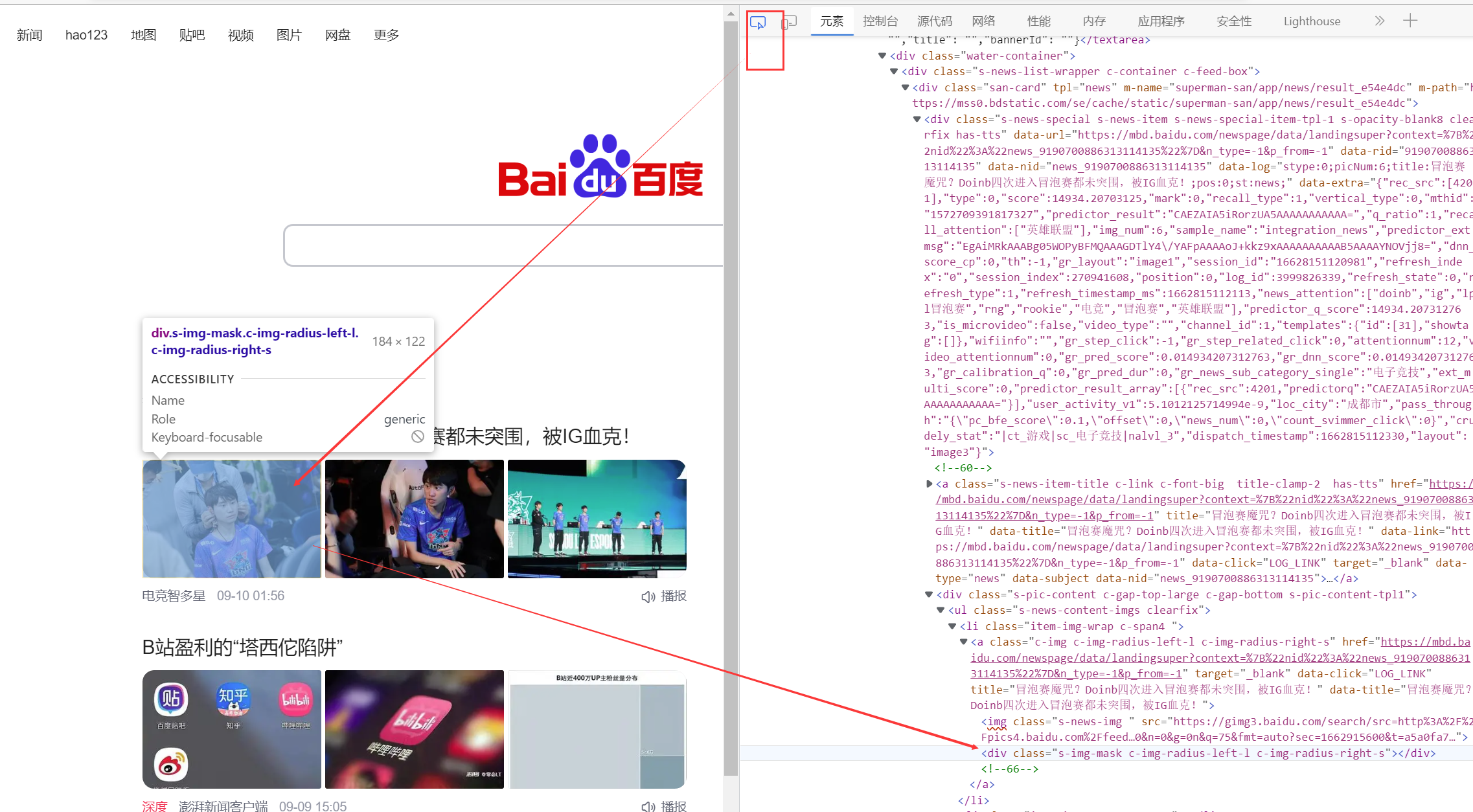The width and height of the screenshot is (1473, 812).
Task: Click the 澎湃新闻客户端 source label
Action: (x=223, y=806)
